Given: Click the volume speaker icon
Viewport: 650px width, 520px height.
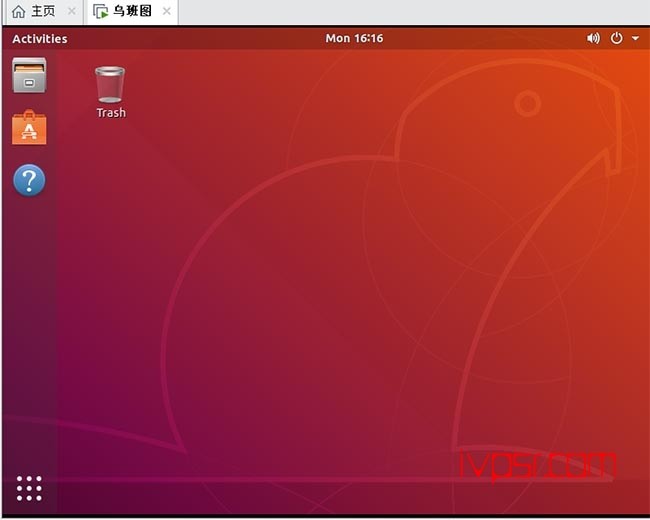Looking at the screenshot, I should click(593, 39).
